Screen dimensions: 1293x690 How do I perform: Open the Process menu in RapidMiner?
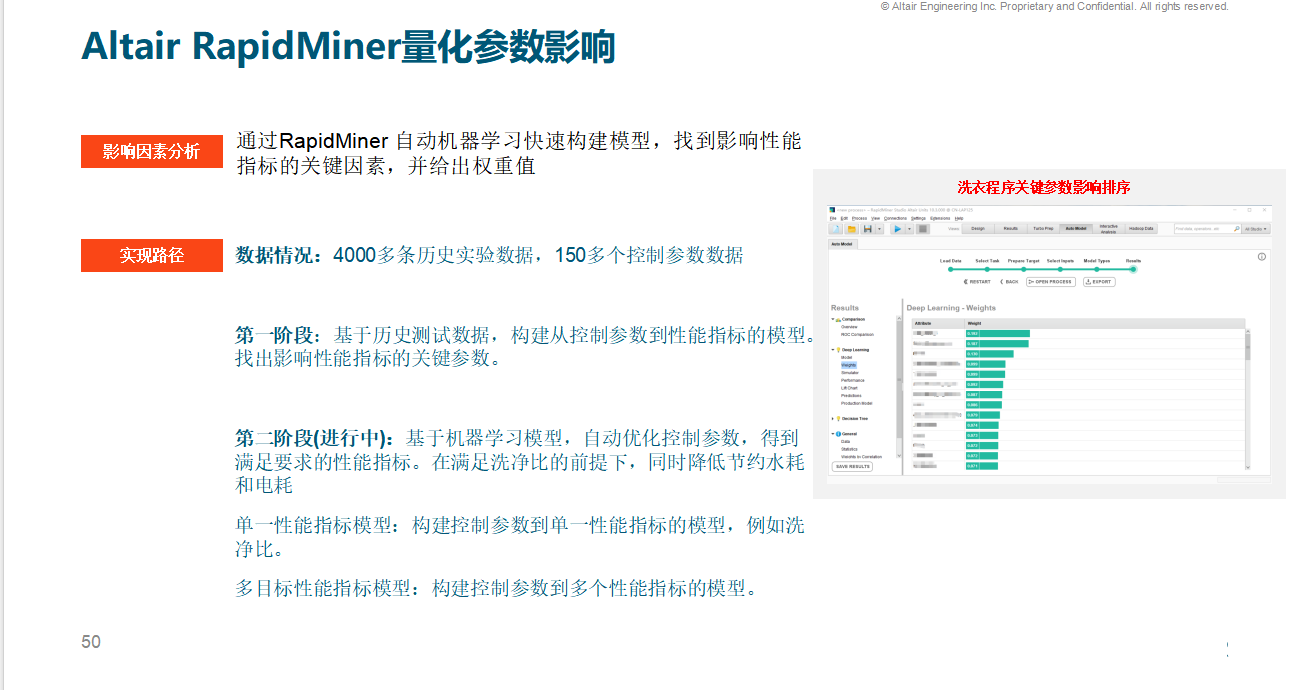coord(859,218)
